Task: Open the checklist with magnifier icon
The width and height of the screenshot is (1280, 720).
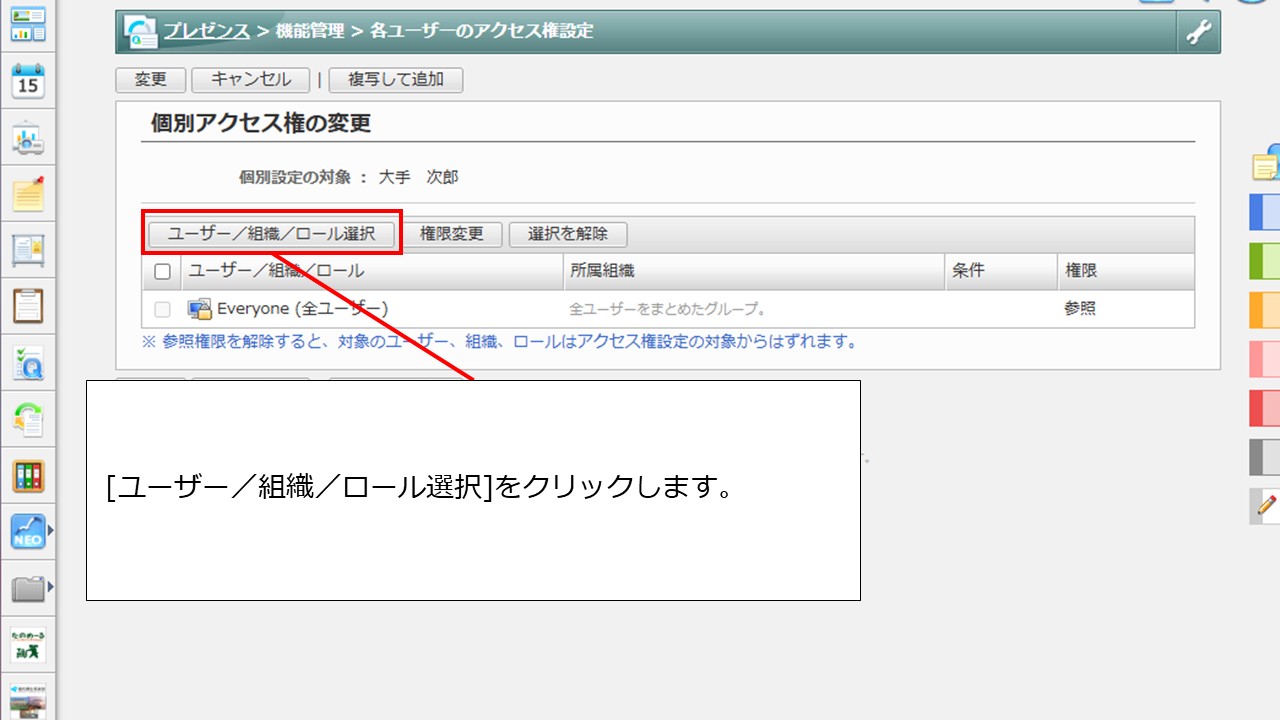Action: pyautogui.click(x=28, y=363)
